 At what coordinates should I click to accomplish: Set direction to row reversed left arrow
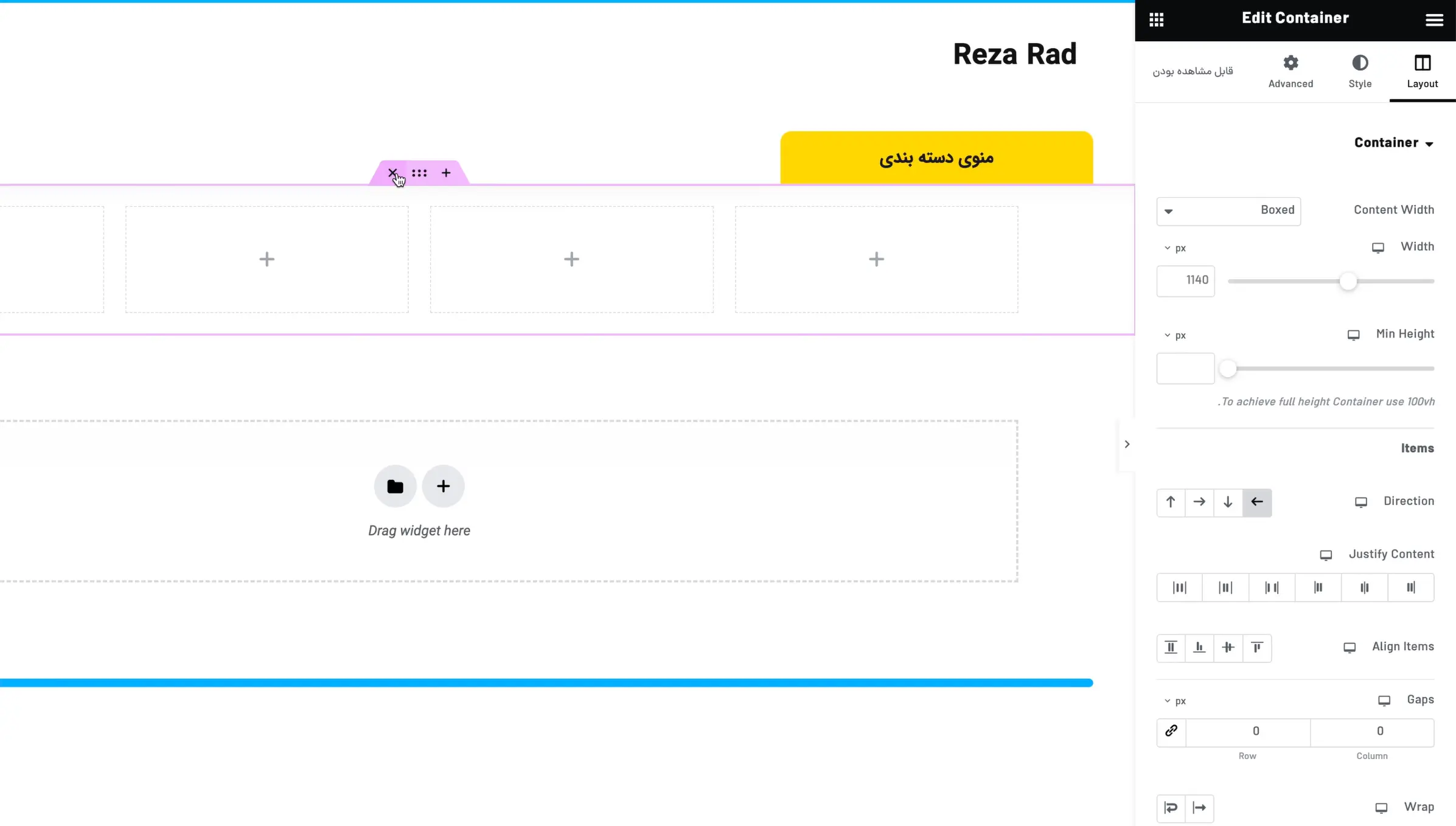point(1257,502)
